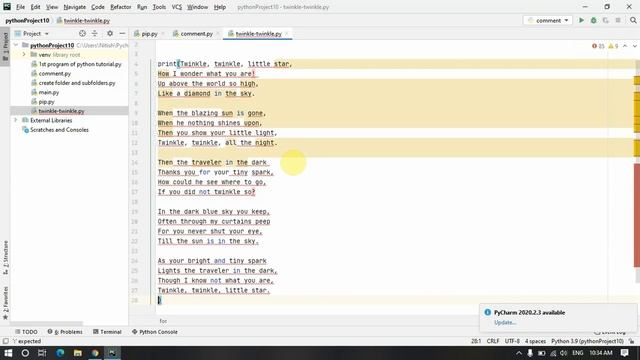Hide the Project panel with minus icon
This screenshot has width=640, height=360.
pyautogui.click(x=122, y=33)
